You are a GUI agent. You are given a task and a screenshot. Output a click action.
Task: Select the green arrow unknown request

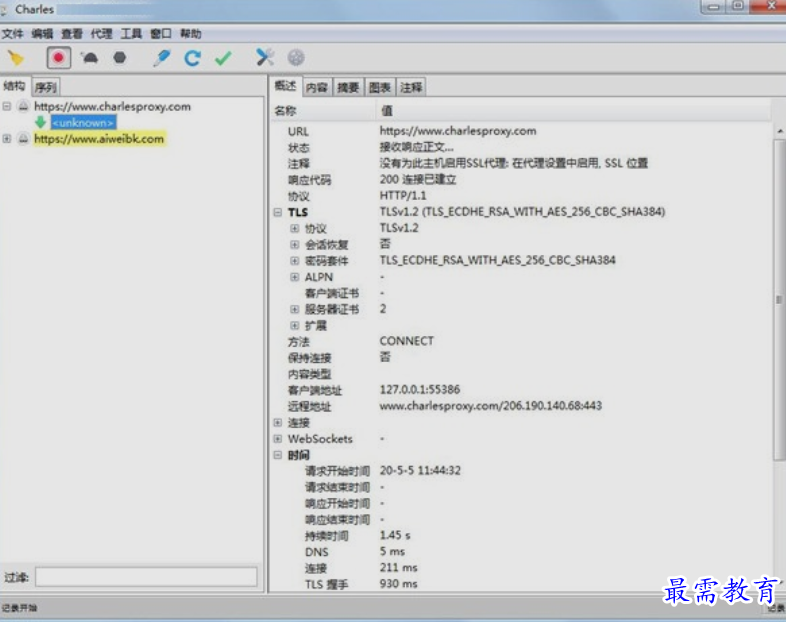(x=83, y=123)
